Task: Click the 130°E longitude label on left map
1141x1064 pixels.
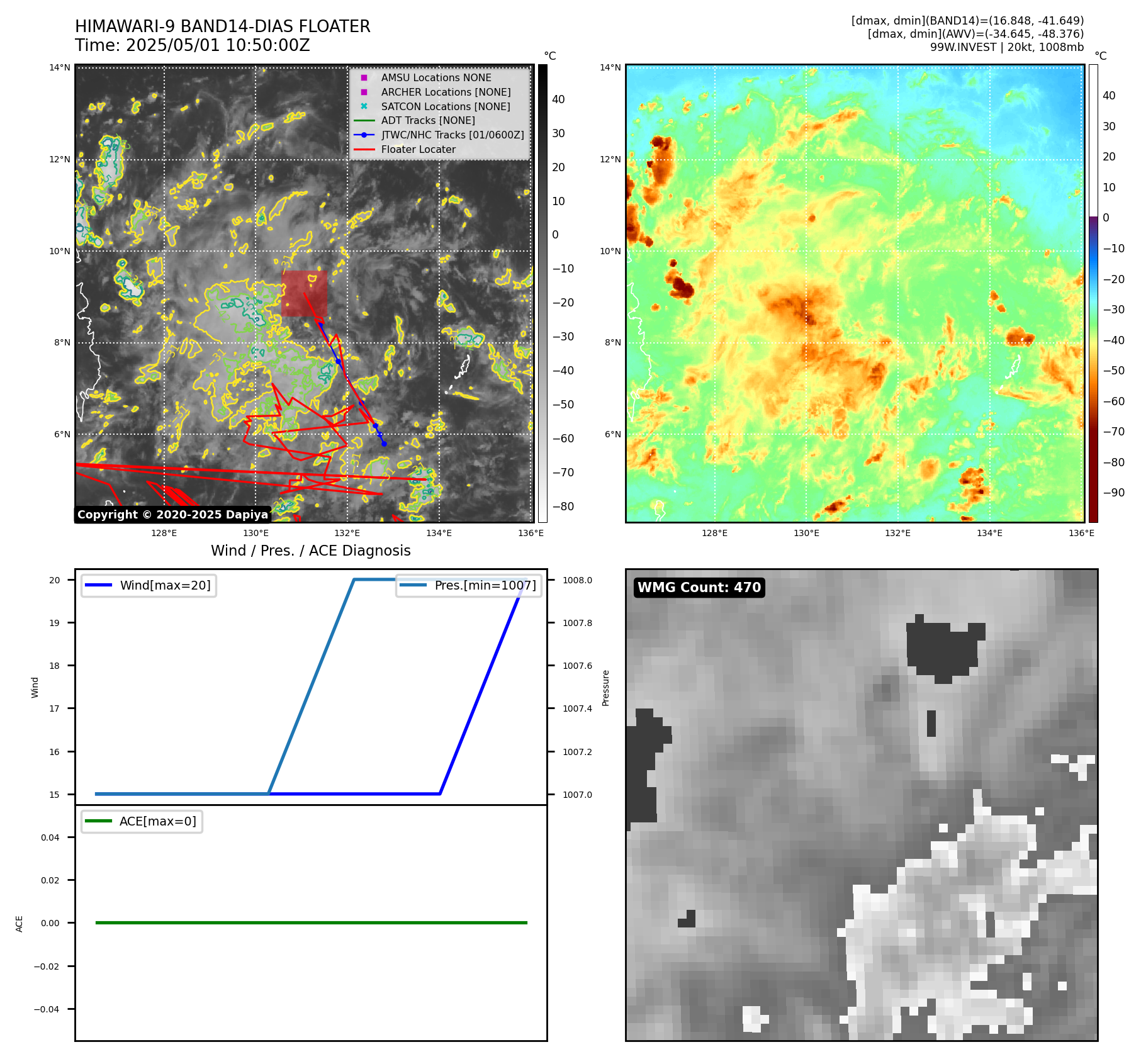Action: (256, 533)
